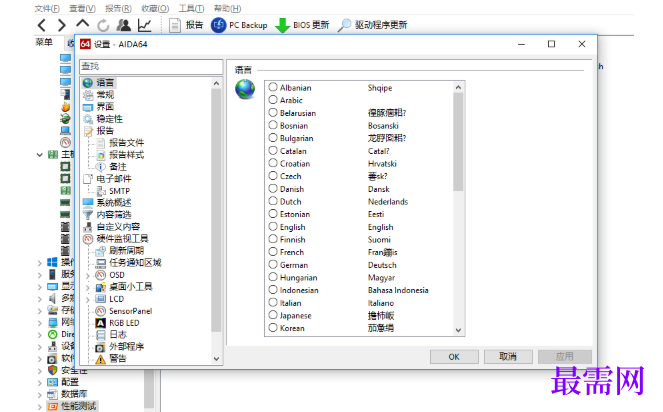The width and height of the screenshot is (663, 412).
Task: Expand the 数据库 node in main window tree
Action: [40, 395]
